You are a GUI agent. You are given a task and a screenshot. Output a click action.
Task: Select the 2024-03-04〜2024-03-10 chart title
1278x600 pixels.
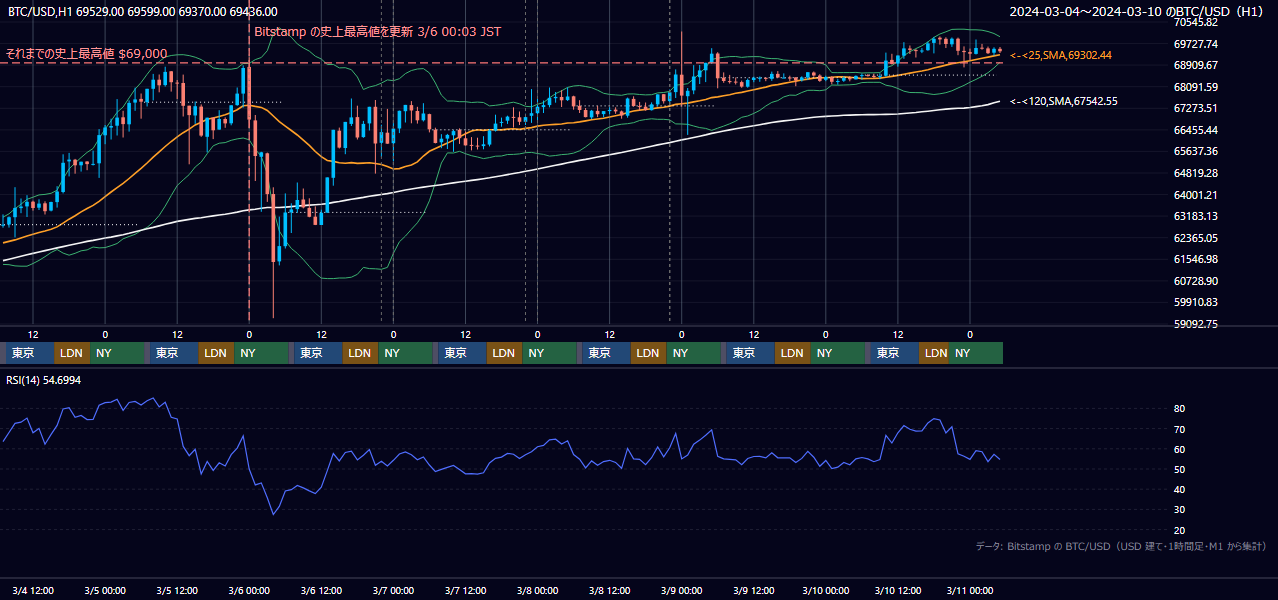coord(1137,11)
